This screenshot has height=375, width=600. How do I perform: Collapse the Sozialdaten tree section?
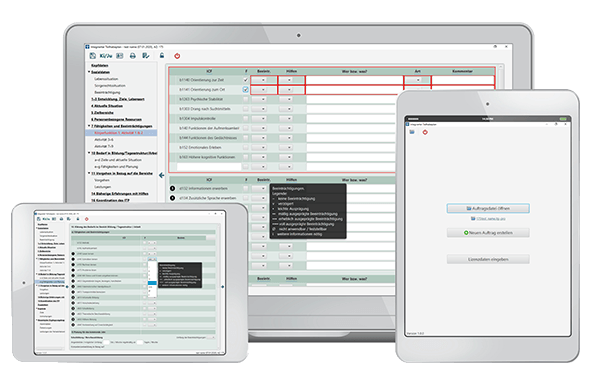coord(89,72)
